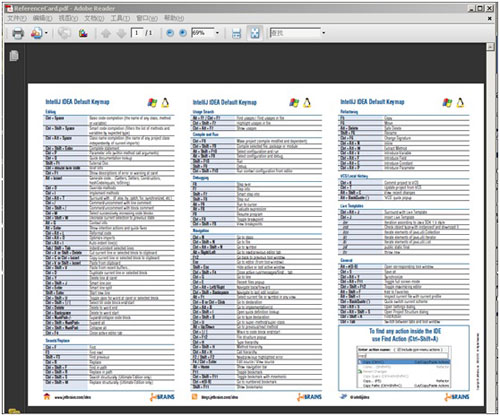This screenshot has height=416, width=500.
Task: Click the 查找 find text field
Action: (x=295, y=33)
